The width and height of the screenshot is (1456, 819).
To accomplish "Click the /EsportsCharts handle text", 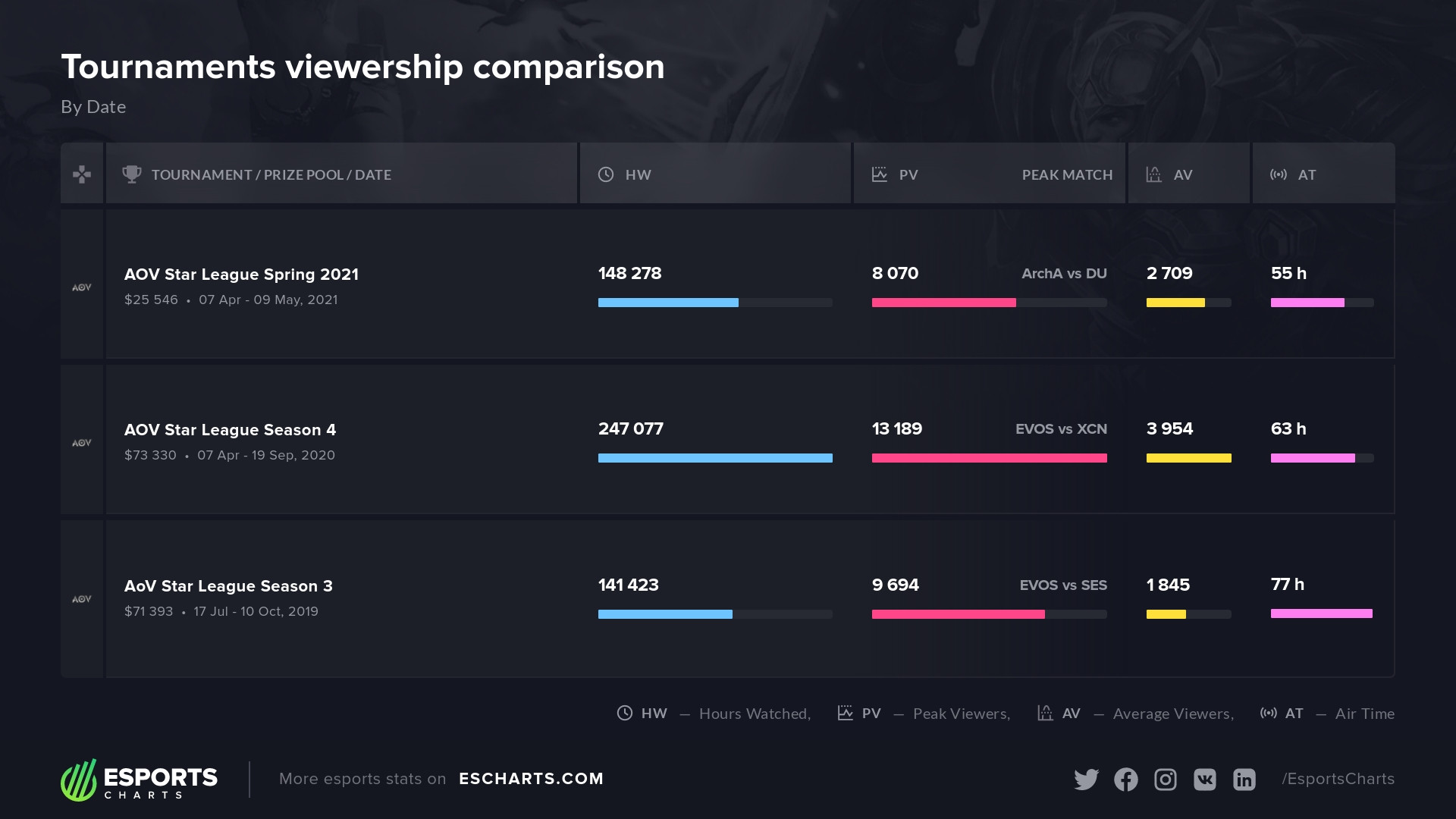I will point(1338,779).
